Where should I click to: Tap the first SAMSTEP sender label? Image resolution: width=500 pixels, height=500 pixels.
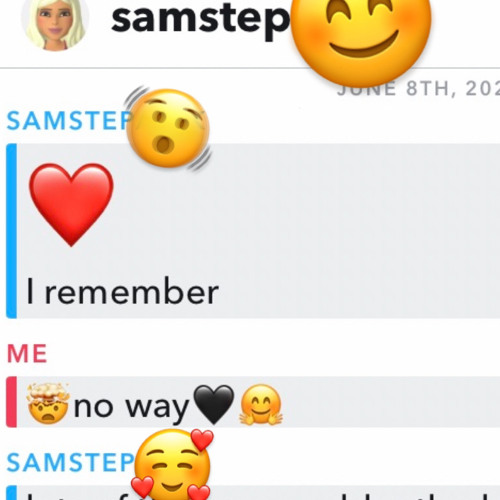pyautogui.click(x=69, y=120)
